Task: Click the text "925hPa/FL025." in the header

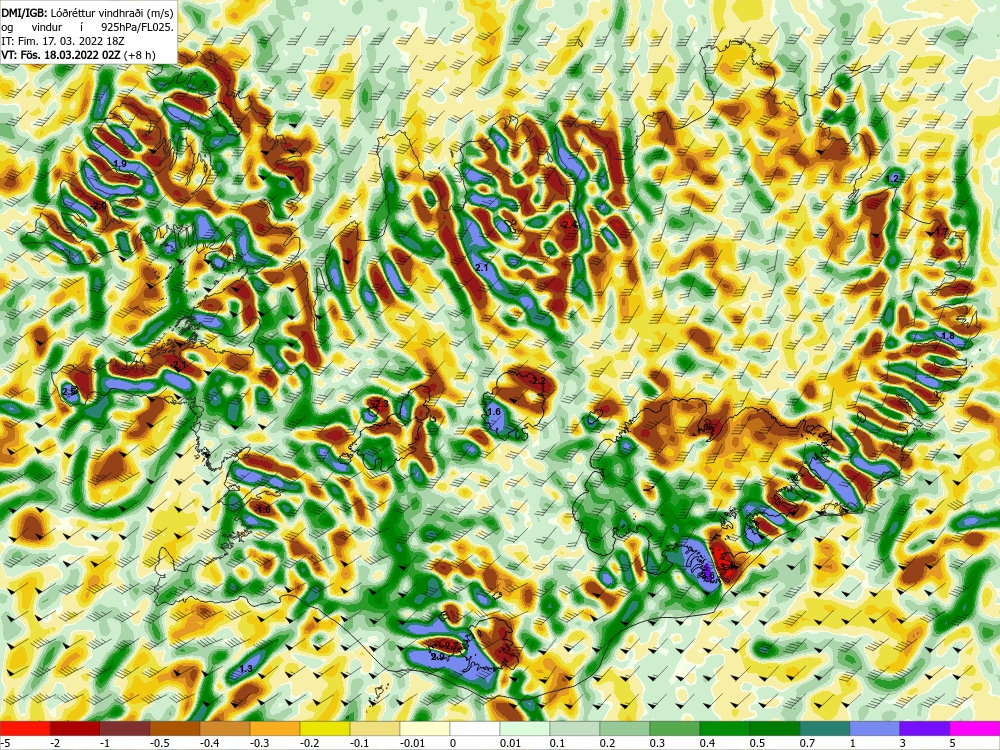Action: click(137, 27)
